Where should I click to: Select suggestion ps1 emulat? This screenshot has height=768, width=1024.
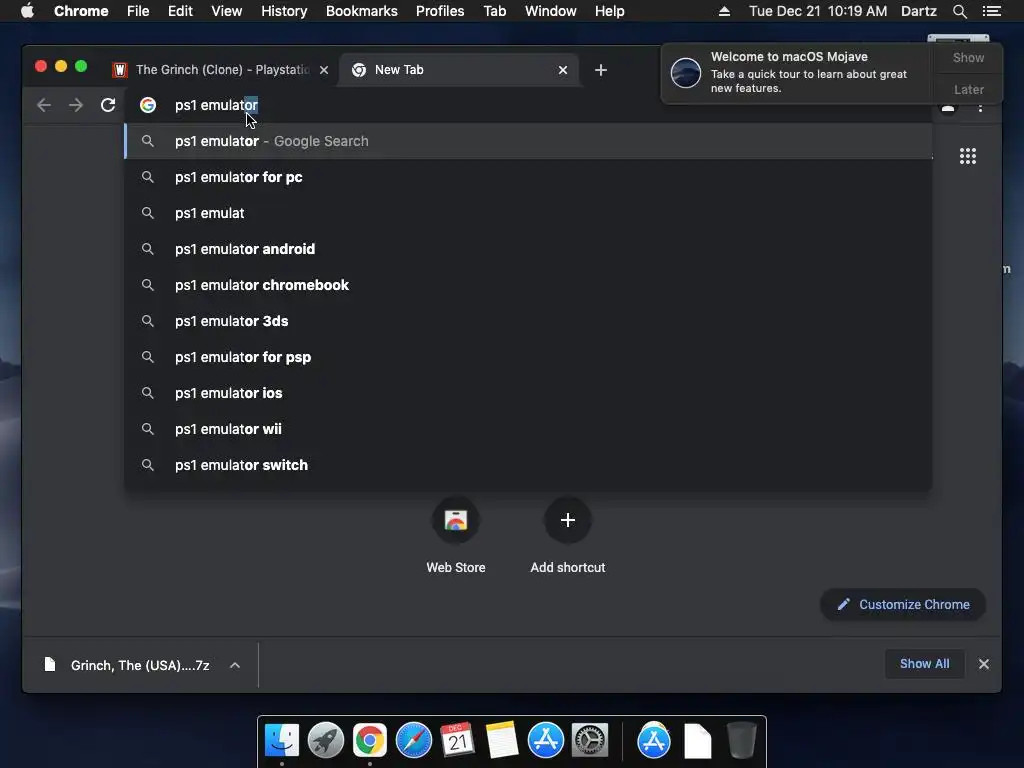[x=528, y=213]
